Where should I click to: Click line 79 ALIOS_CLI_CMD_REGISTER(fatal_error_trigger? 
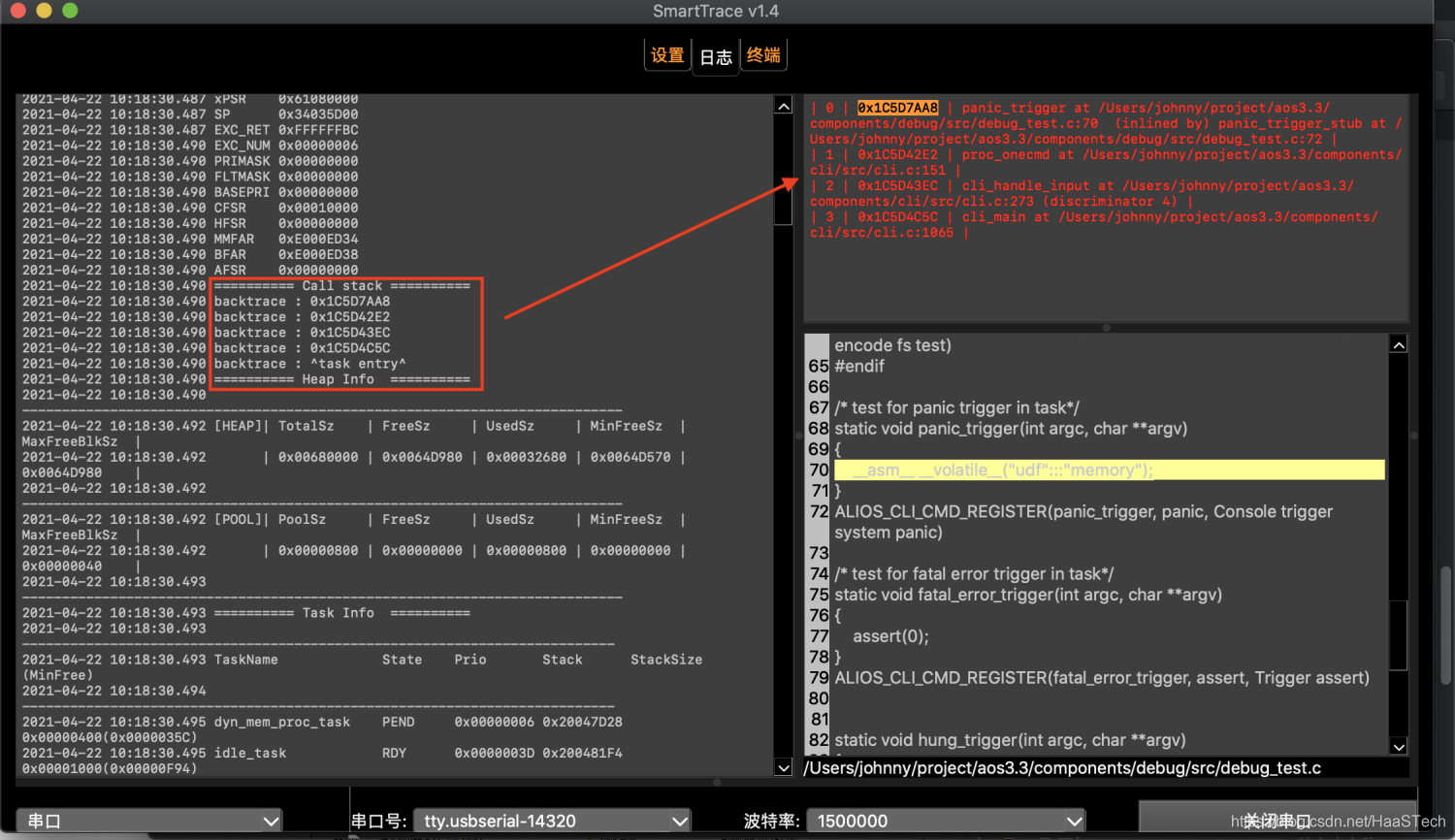(x=1102, y=678)
